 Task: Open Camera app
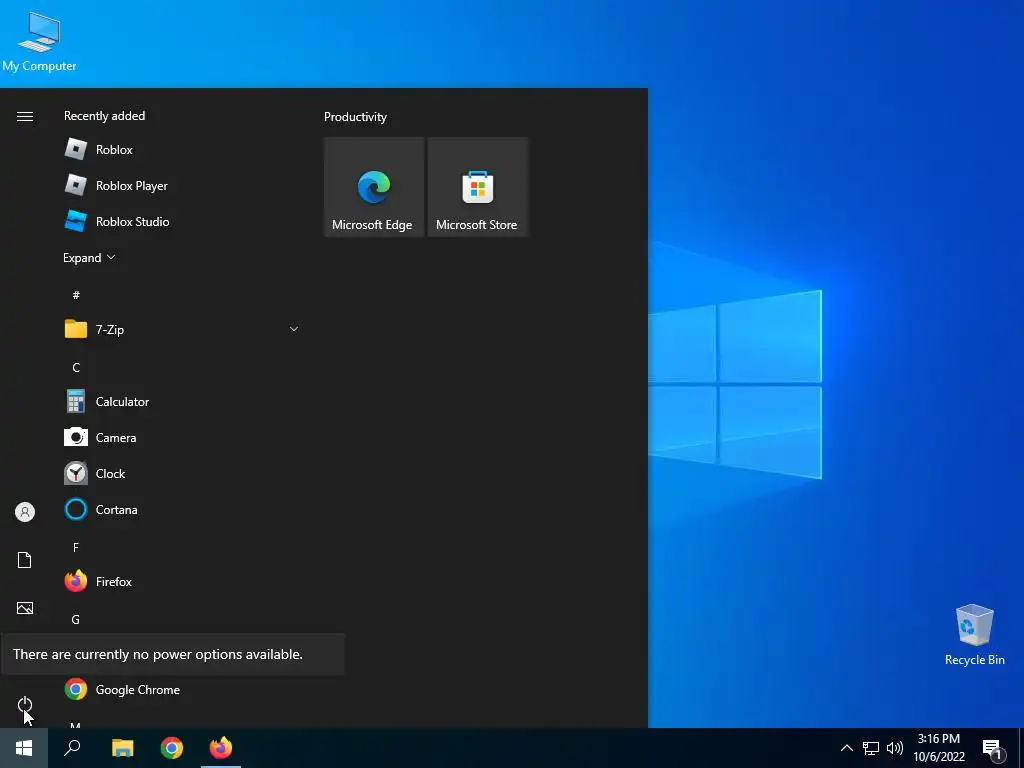click(182, 438)
